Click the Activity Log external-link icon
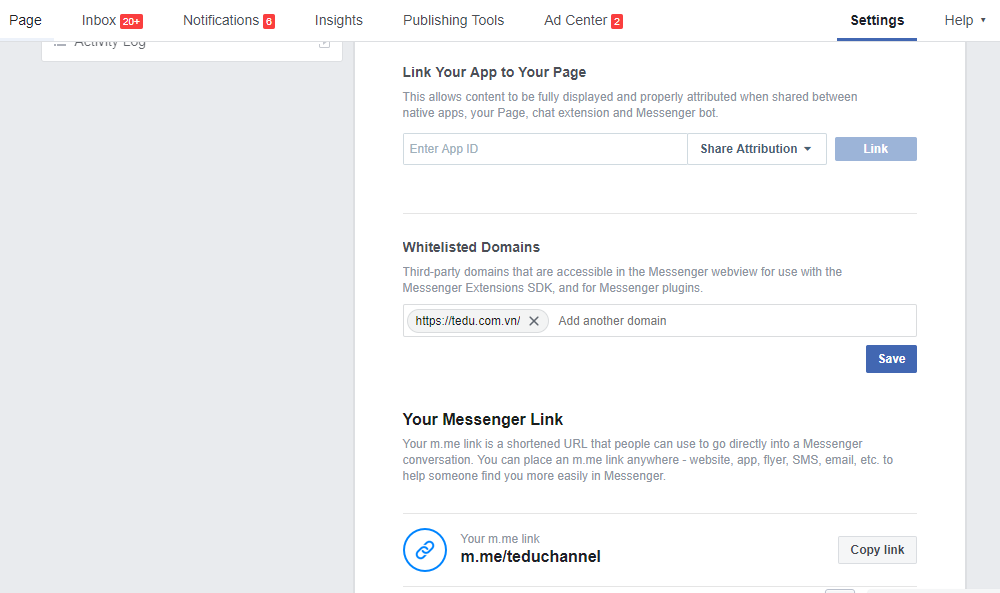1000x593 pixels. pyautogui.click(x=324, y=43)
